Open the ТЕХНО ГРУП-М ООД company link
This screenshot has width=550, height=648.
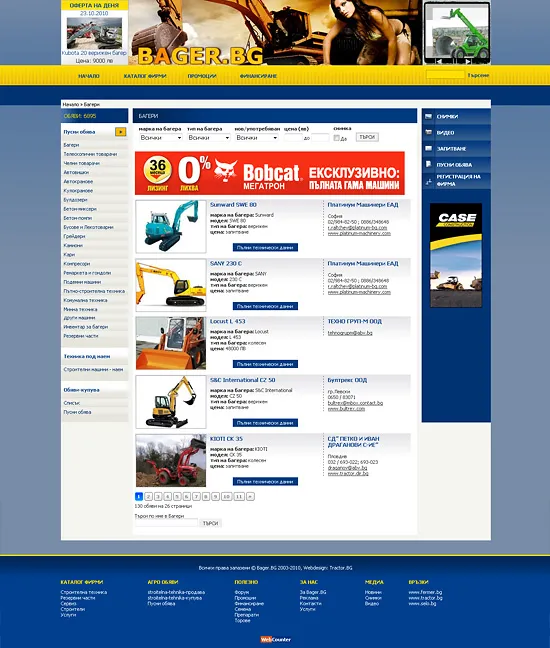point(355,321)
